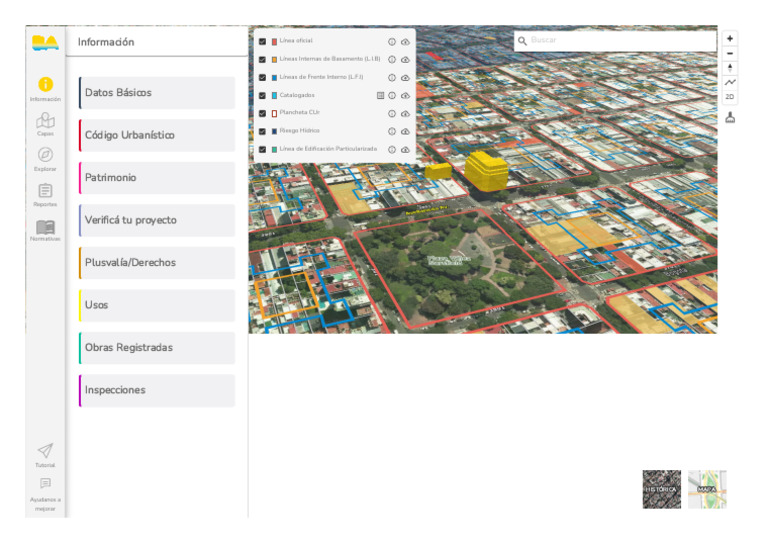Show info for Línea de Edificación Particularizada
Image resolution: width=768 pixels, height=543 pixels.
tap(392, 149)
